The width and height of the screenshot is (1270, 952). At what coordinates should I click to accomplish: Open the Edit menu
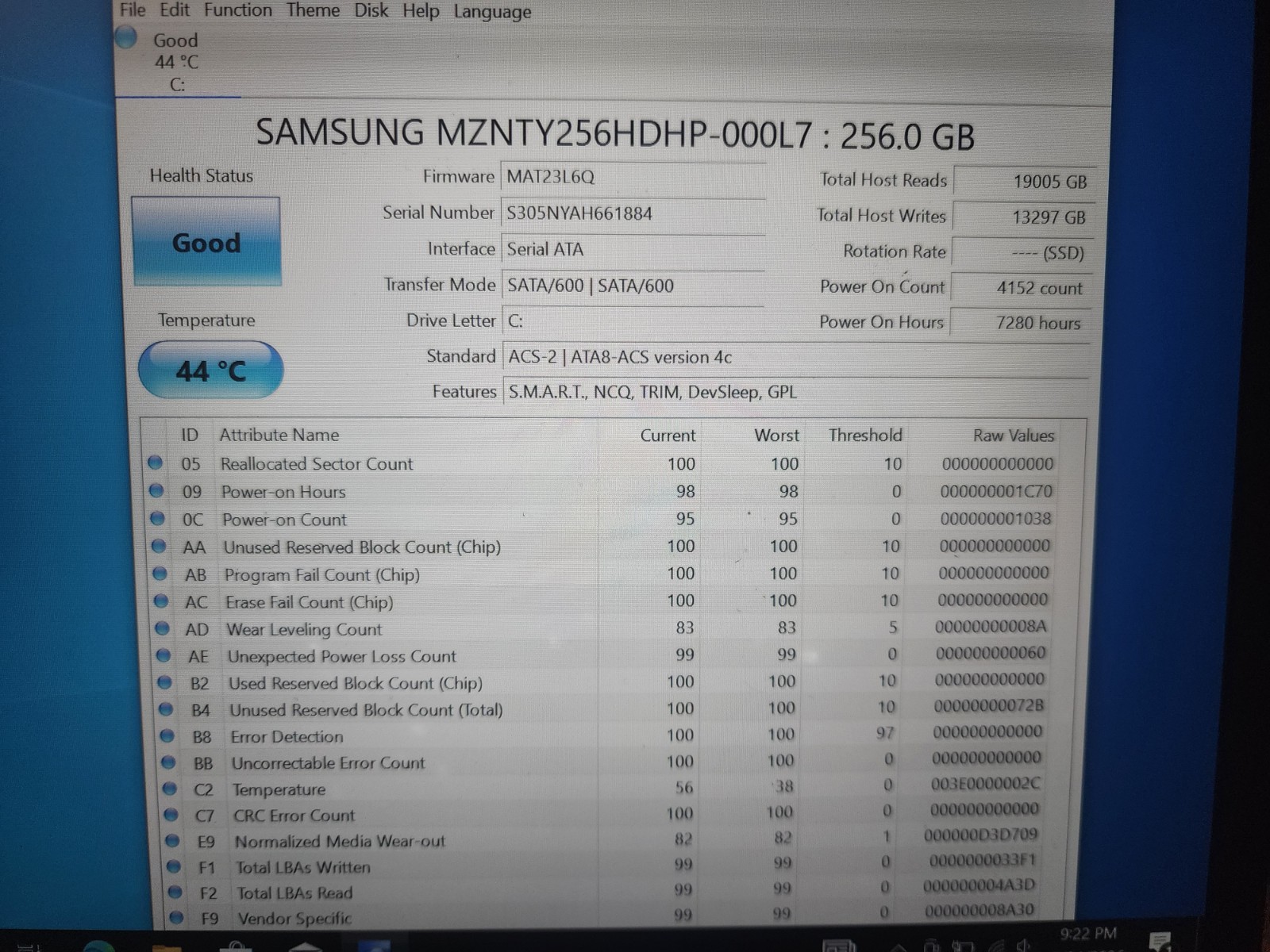[x=175, y=10]
